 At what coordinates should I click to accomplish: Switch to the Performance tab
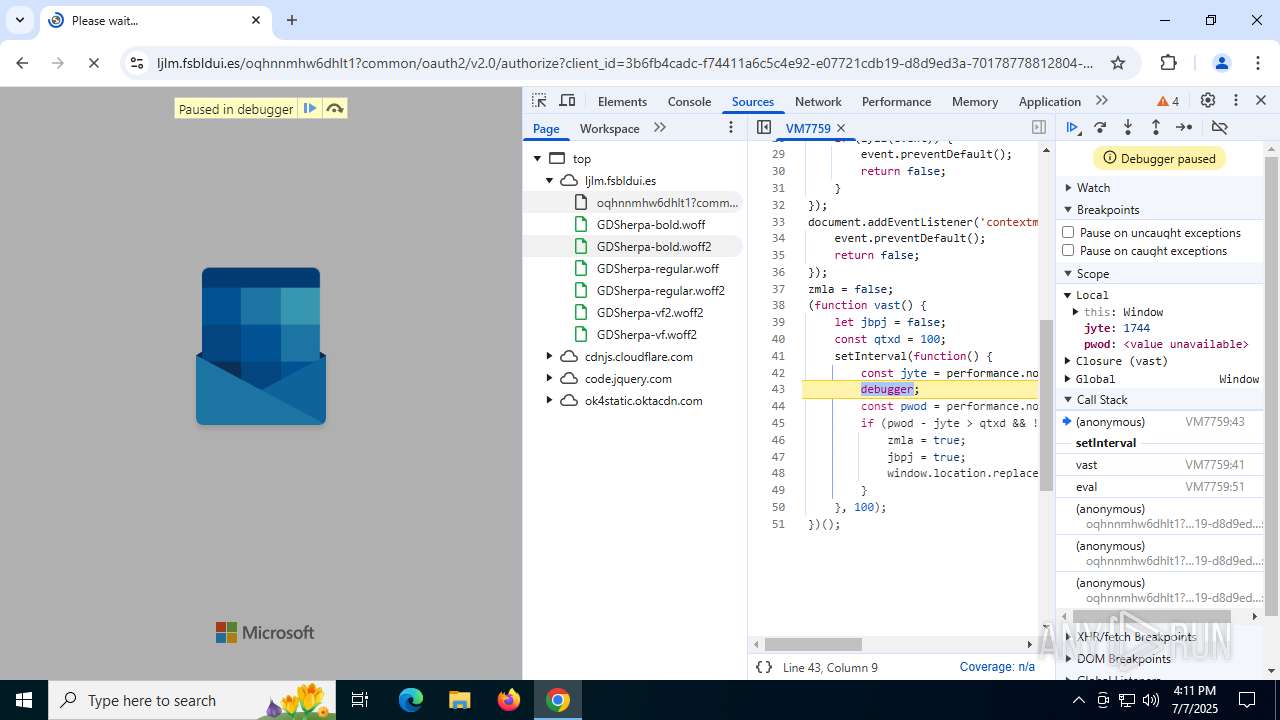point(896,101)
